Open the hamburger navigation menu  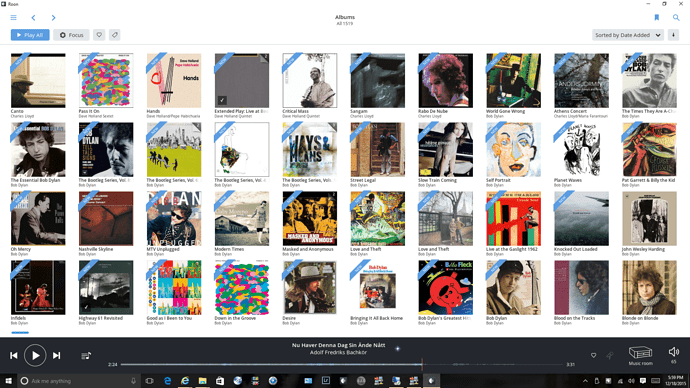tap(14, 18)
